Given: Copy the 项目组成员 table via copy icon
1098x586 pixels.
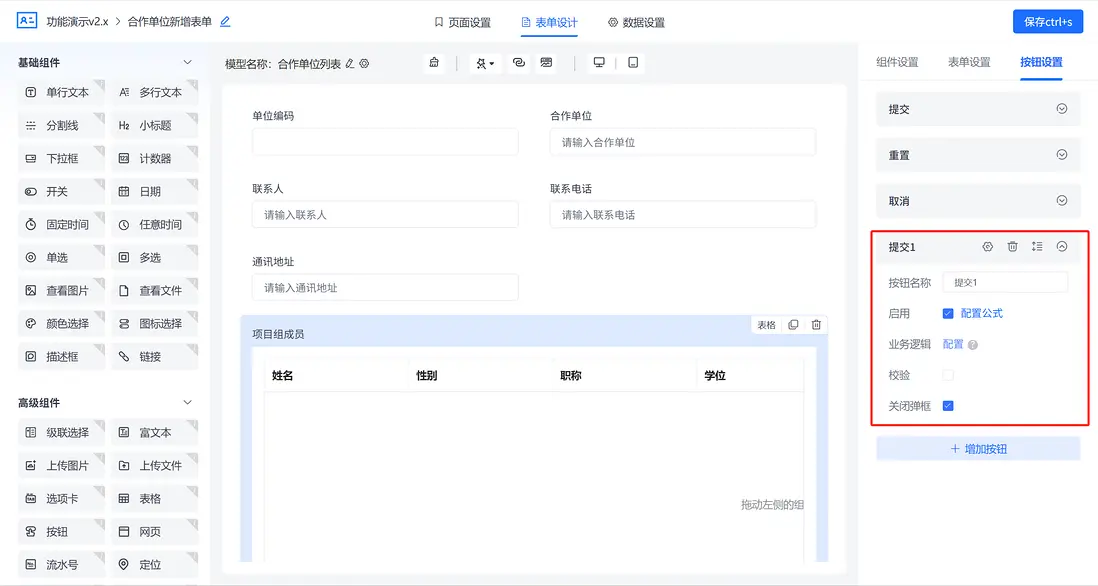Looking at the screenshot, I should 793,324.
